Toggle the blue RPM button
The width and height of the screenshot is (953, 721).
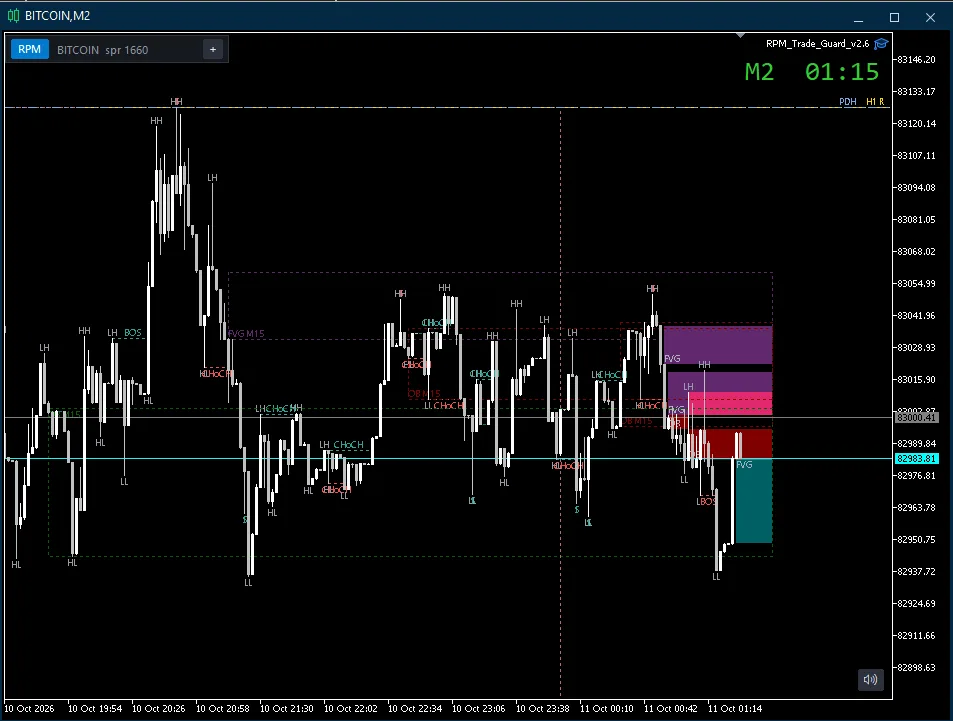click(x=29, y=49)
